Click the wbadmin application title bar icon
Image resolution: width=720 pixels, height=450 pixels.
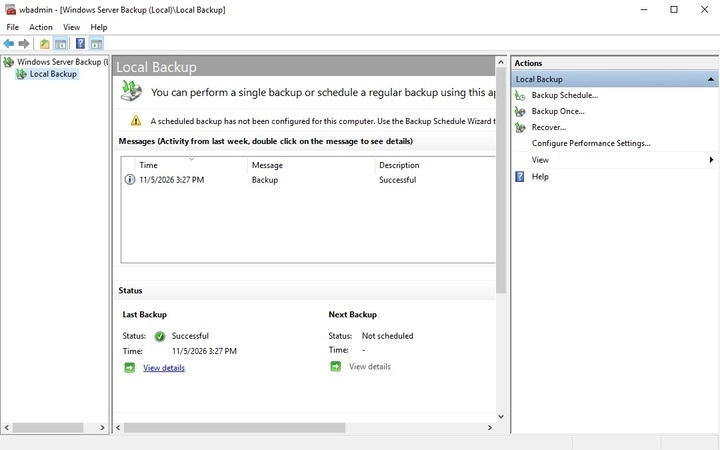click(10, 9)
